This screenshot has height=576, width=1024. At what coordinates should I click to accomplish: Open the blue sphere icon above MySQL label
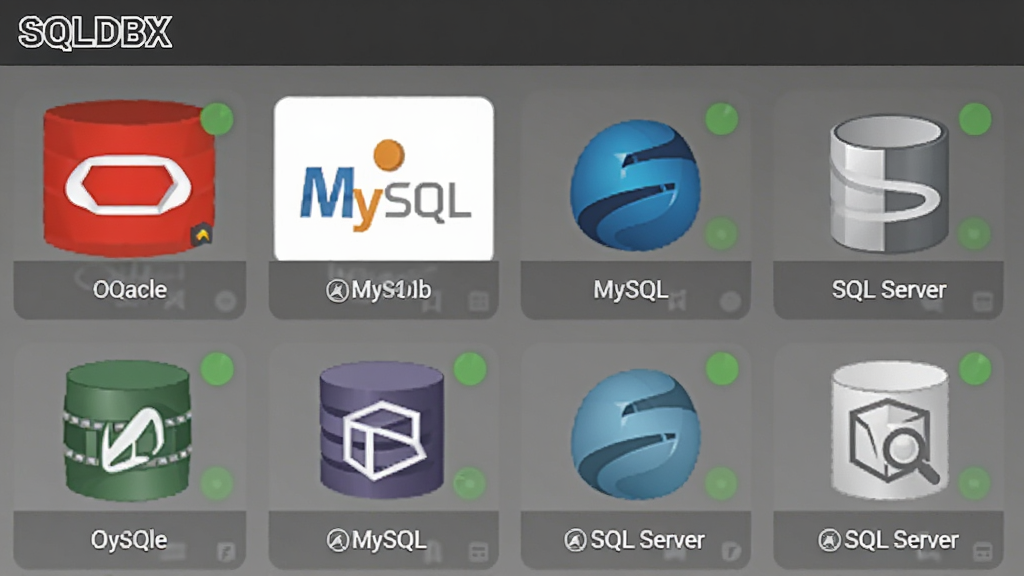635,185
